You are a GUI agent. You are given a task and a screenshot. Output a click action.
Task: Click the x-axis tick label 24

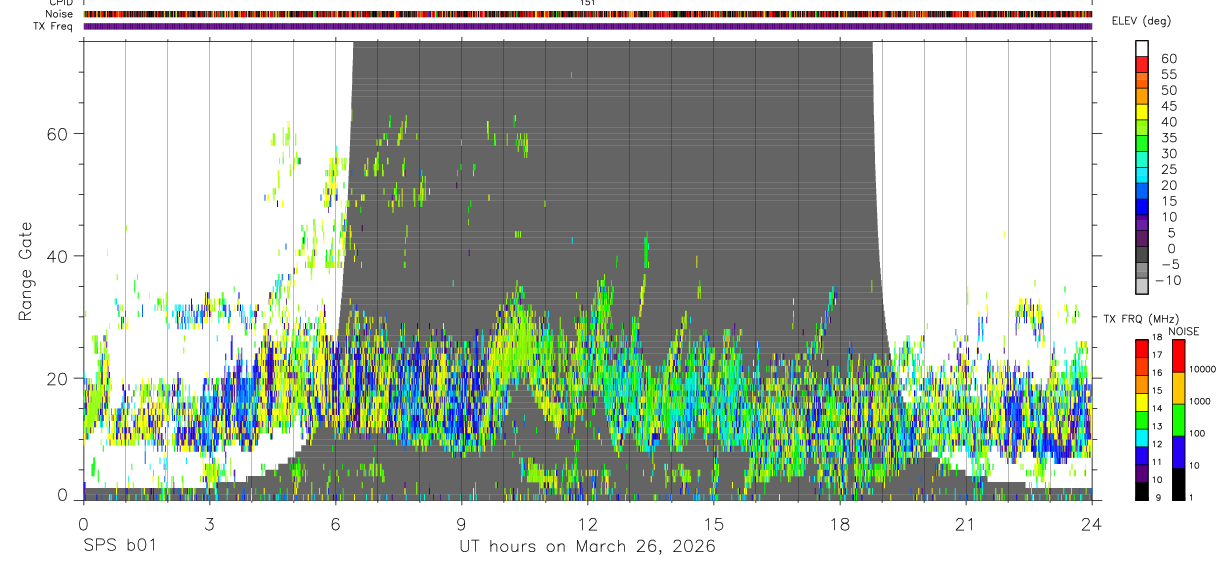[1091, 524]
